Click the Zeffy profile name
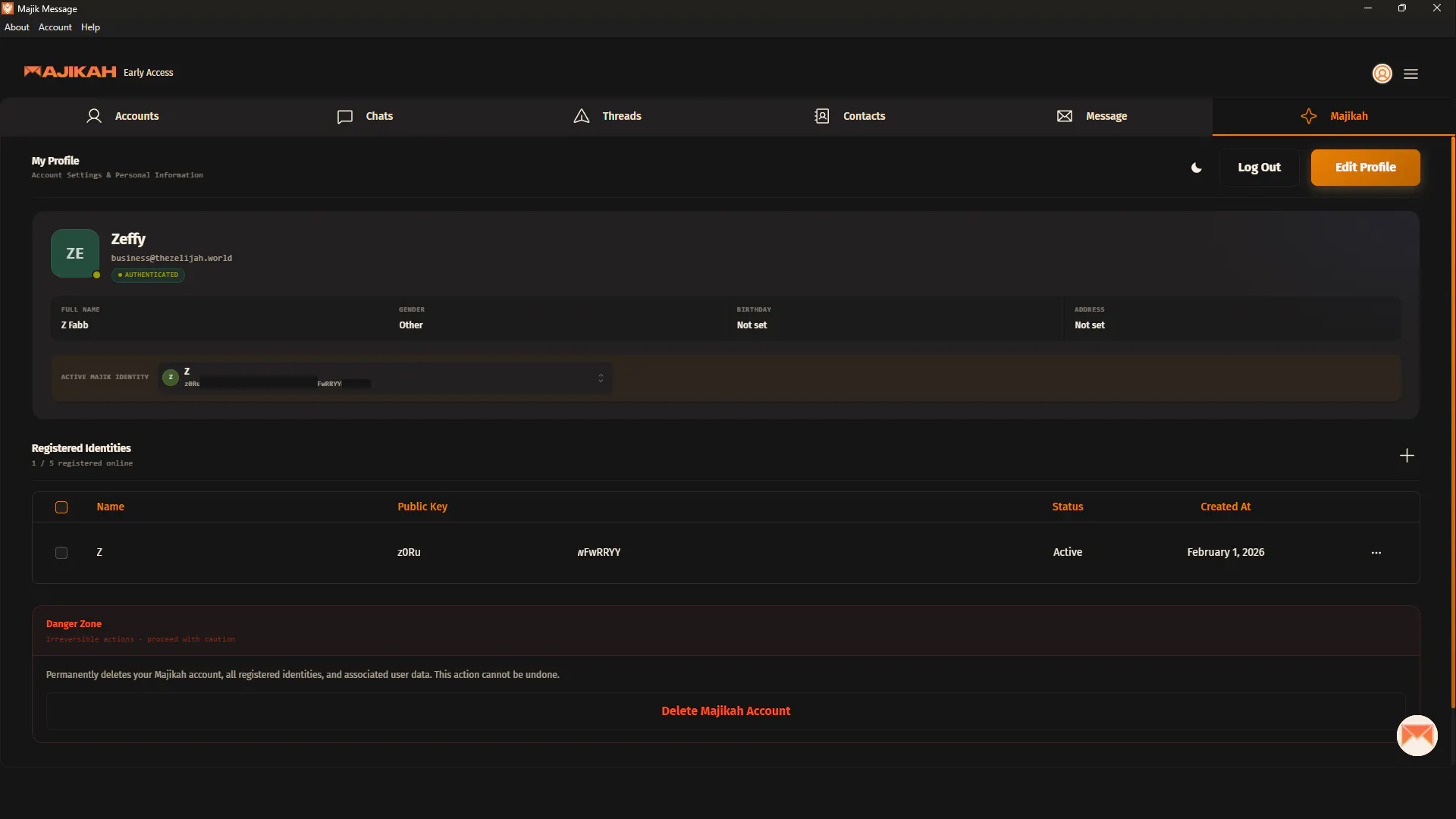1456x819 pixels. pos(128,239)
